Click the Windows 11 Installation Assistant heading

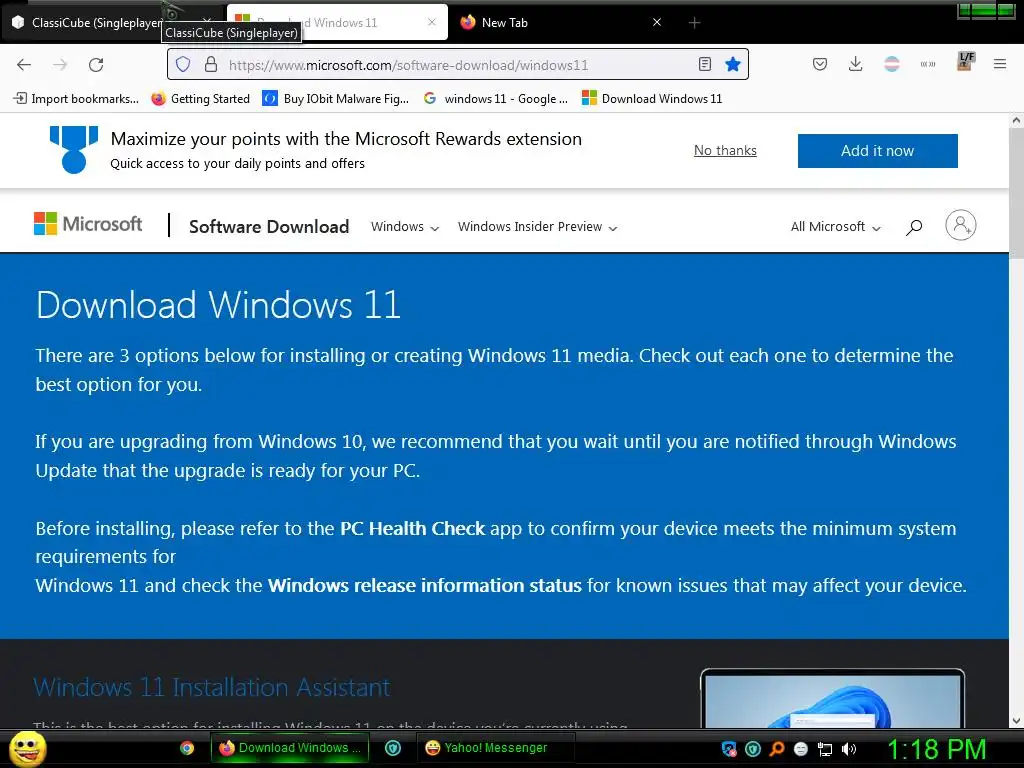(x=212, y=687)
